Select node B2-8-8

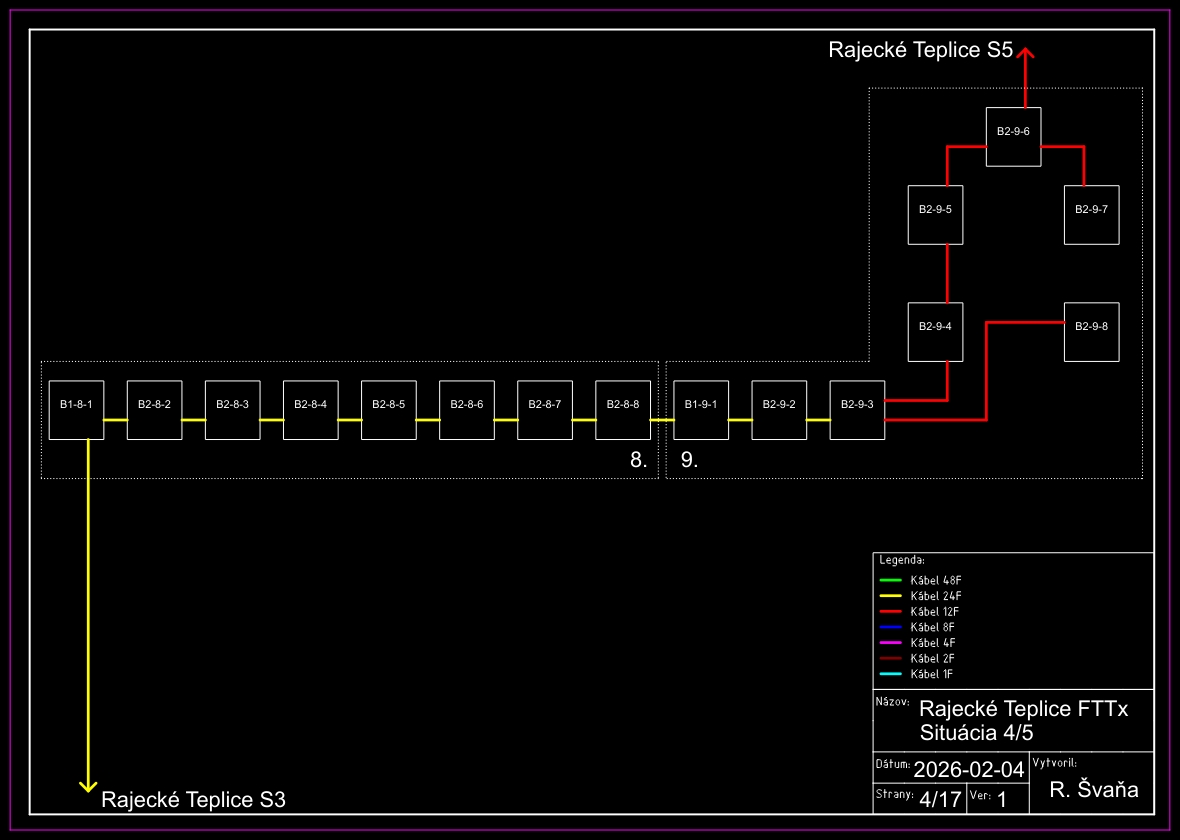(x=622, y=410)
